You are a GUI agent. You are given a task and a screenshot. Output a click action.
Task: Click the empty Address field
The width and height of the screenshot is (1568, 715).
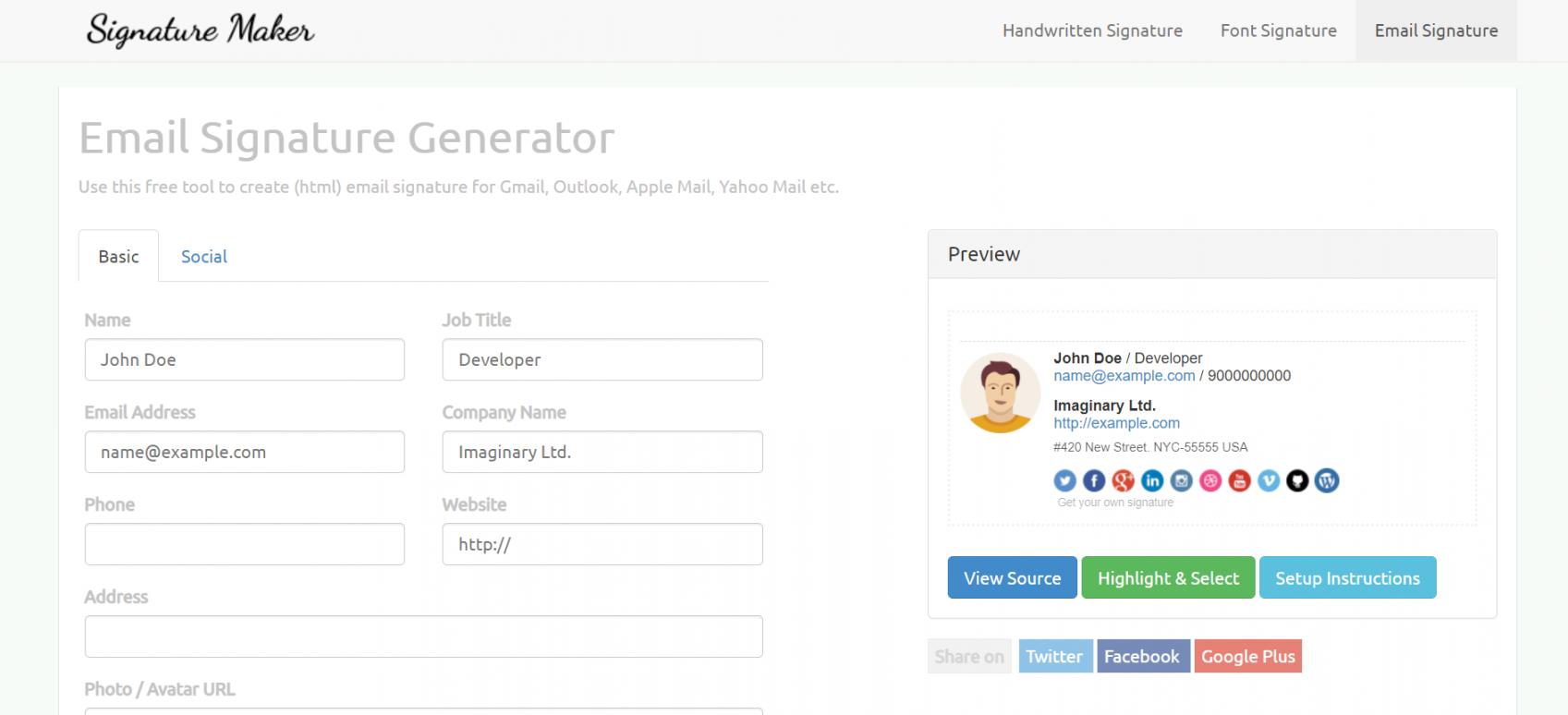(423, 636)
